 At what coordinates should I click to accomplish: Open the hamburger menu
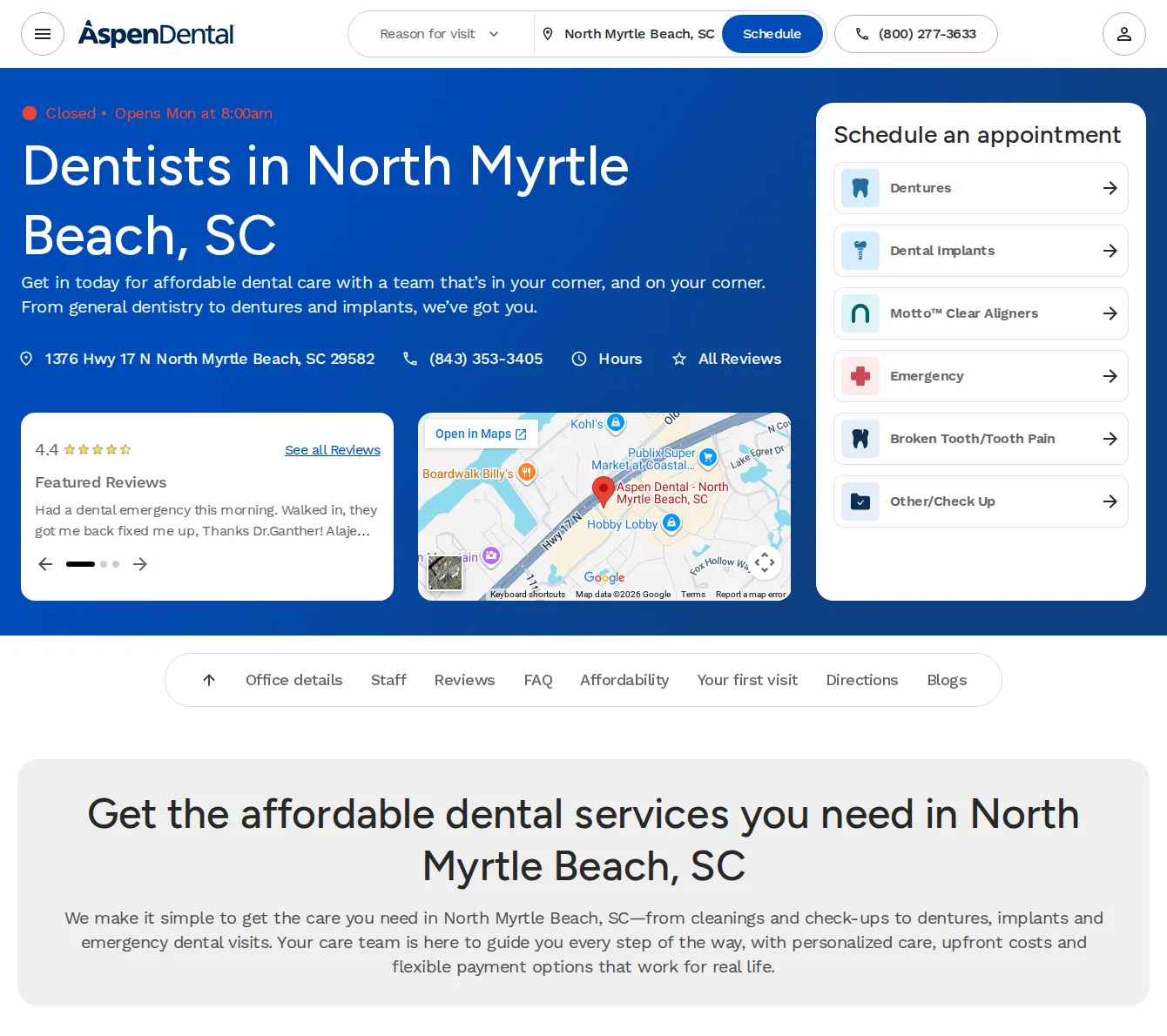tap(43, 34)
